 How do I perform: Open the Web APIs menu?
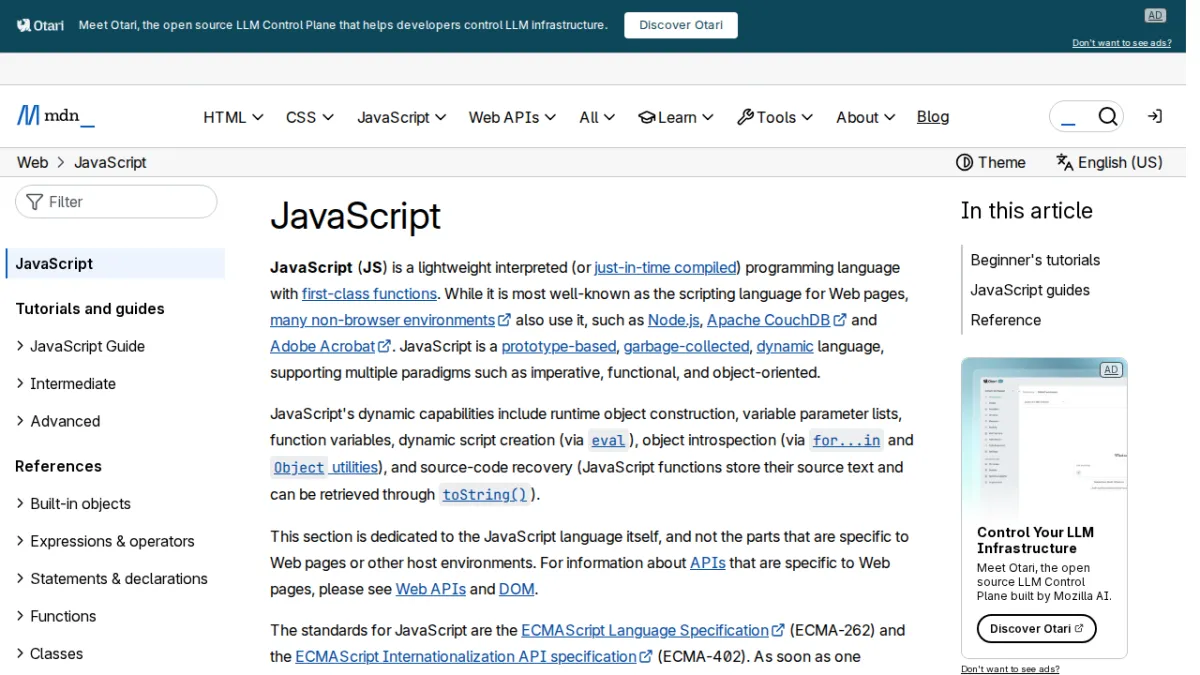click(512, 117)
